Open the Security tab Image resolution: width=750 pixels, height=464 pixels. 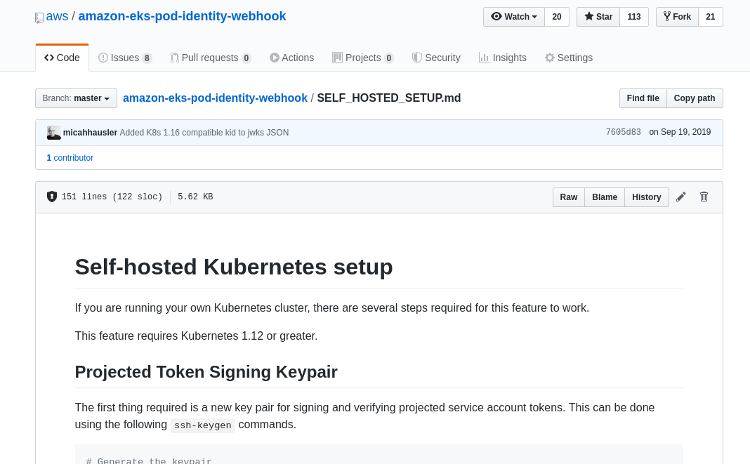pos(436,58)
